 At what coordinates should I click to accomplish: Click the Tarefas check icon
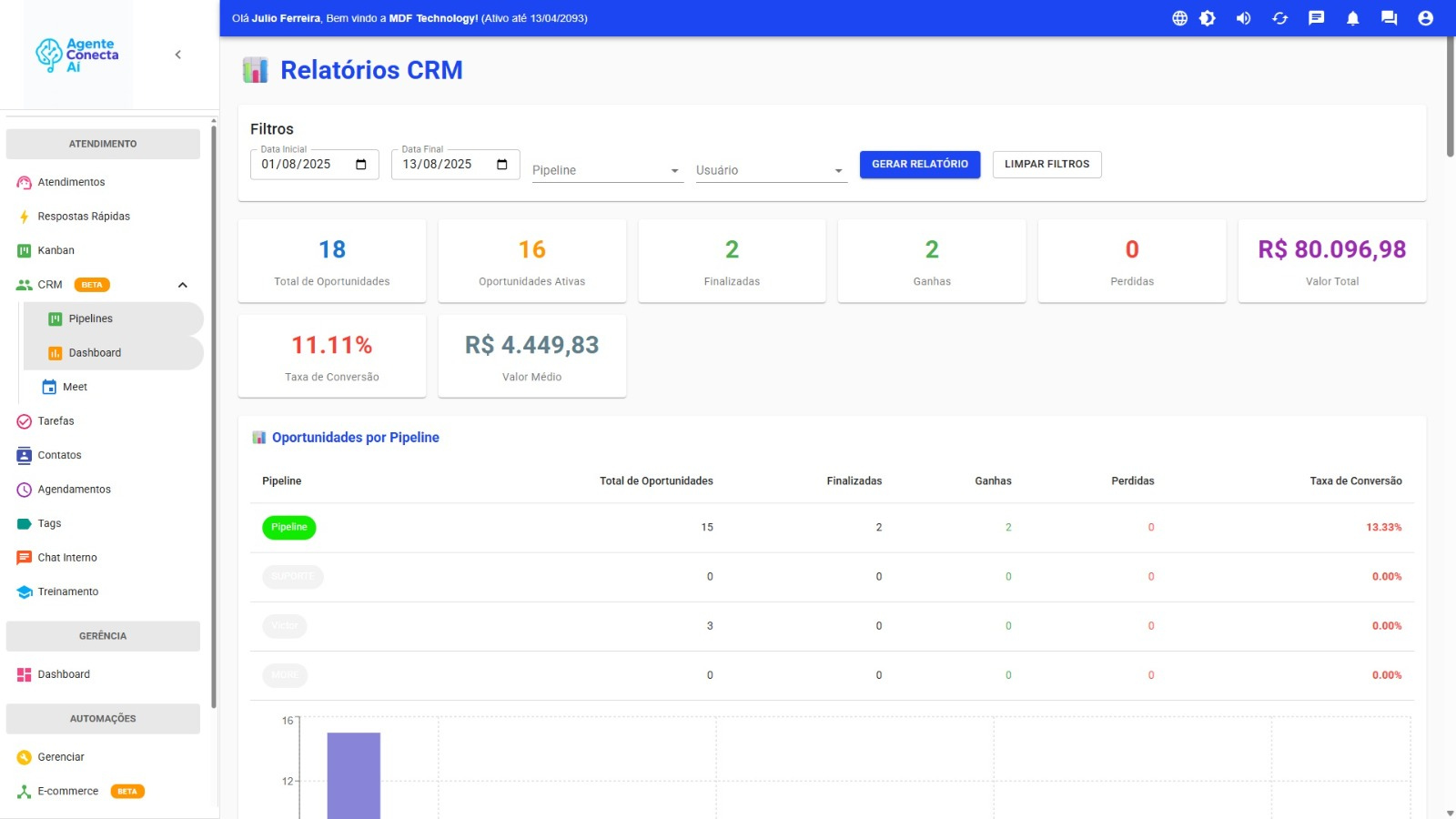click(x=25, y=421)
